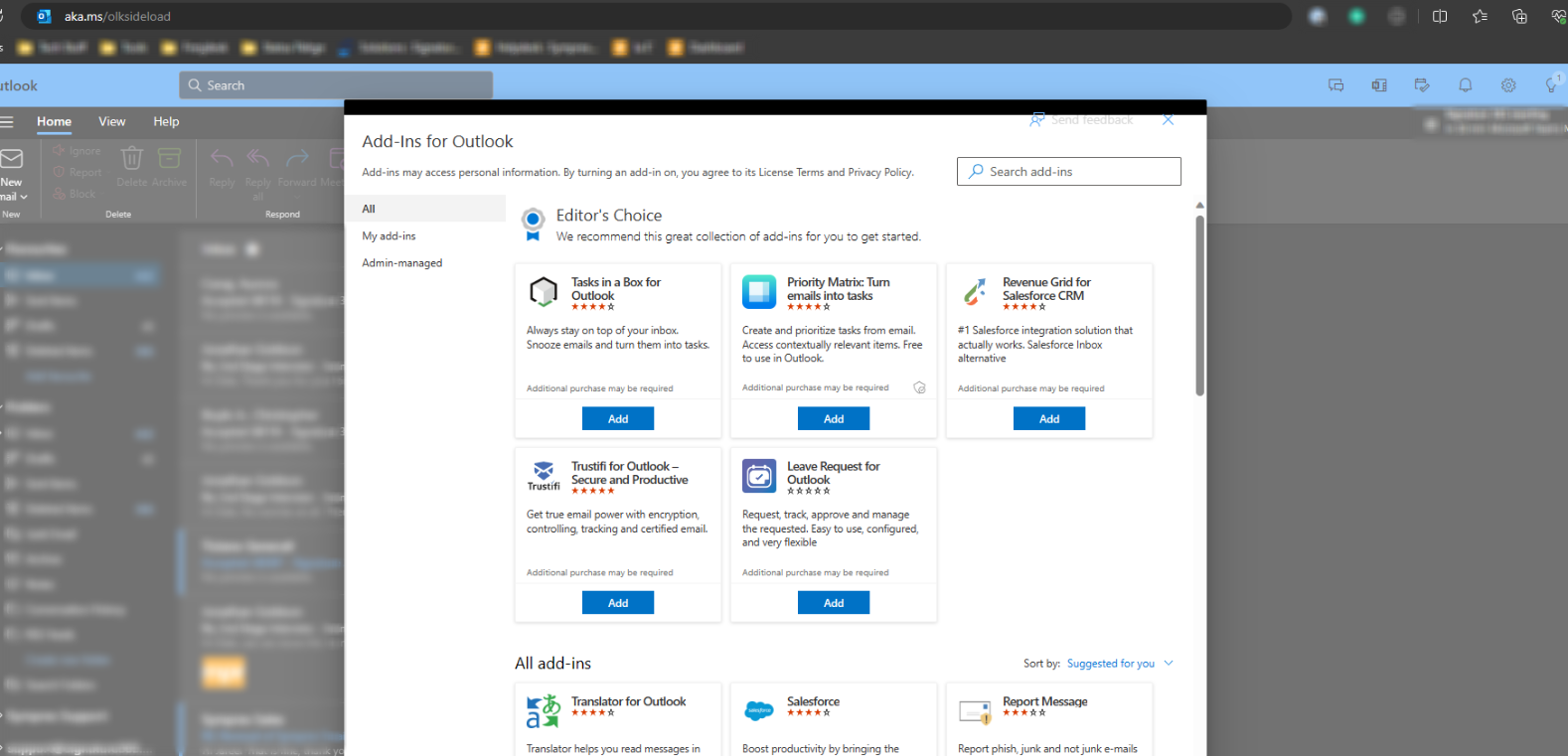1568x756 pixels.
Task: Click the Editor's Choice badge icon
Action: coord(534,225)
